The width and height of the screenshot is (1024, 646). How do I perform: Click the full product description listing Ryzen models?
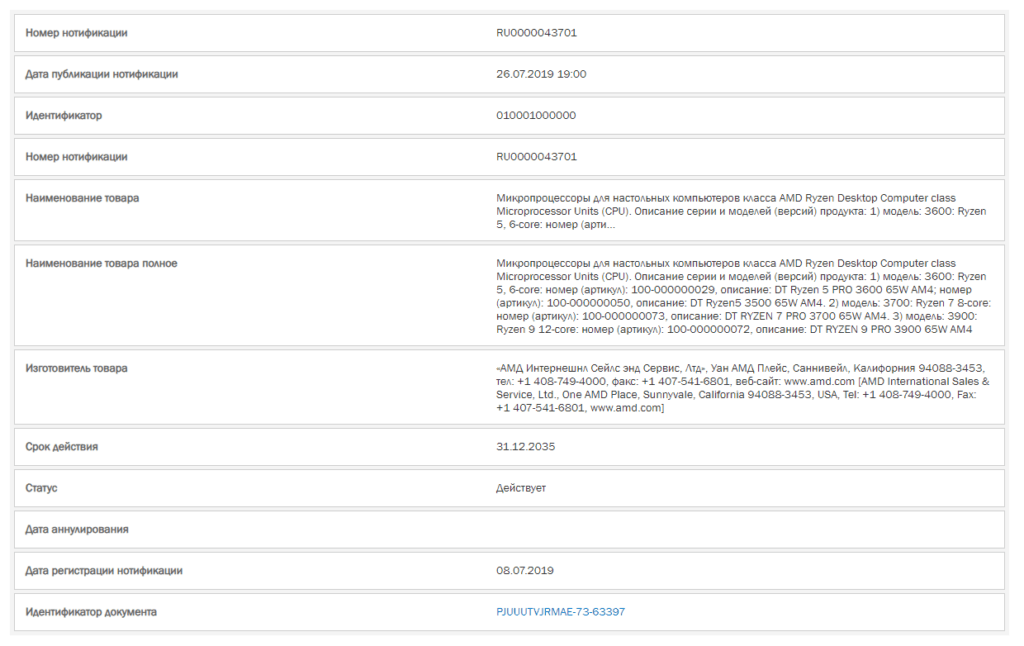coord(740,296)
